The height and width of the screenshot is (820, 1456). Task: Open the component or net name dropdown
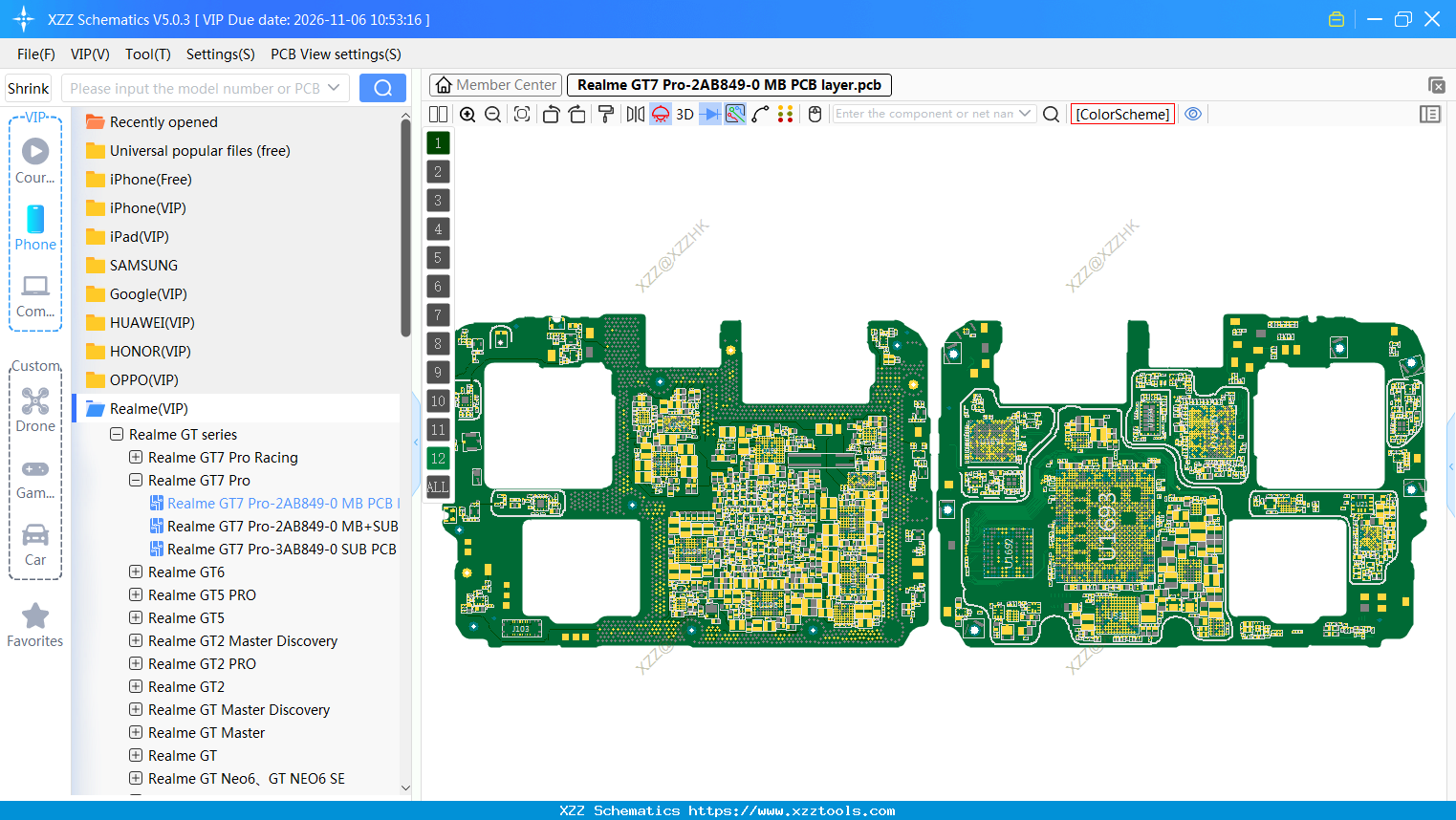point(1025,114)
